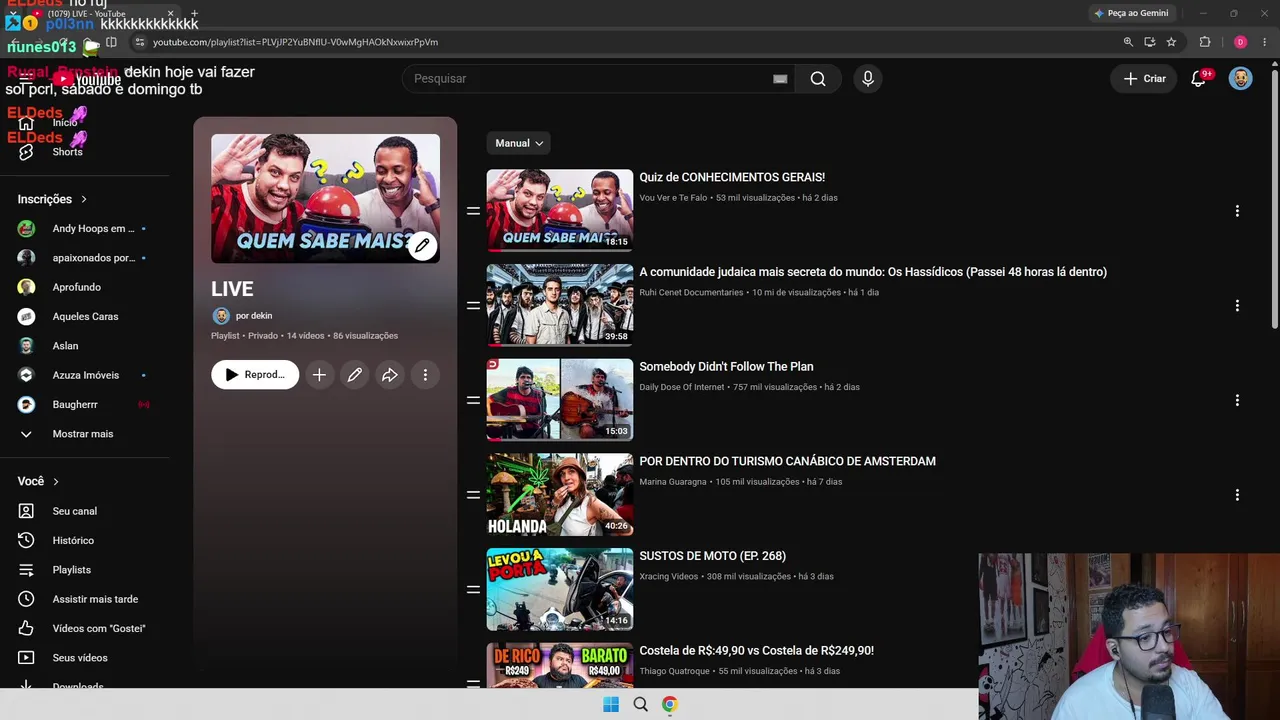Expand subscriptions with 'Mostrar mais'

coord(84,434)
